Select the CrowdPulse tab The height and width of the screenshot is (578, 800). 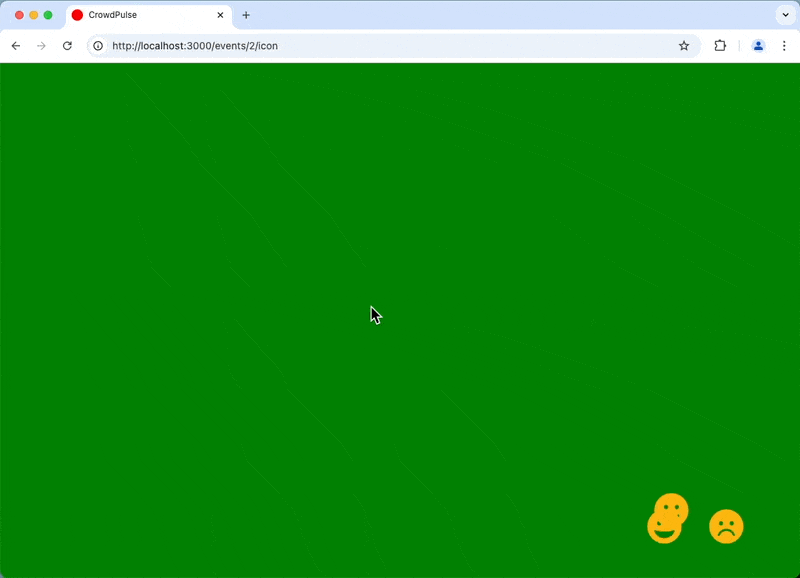coord(140,15)
